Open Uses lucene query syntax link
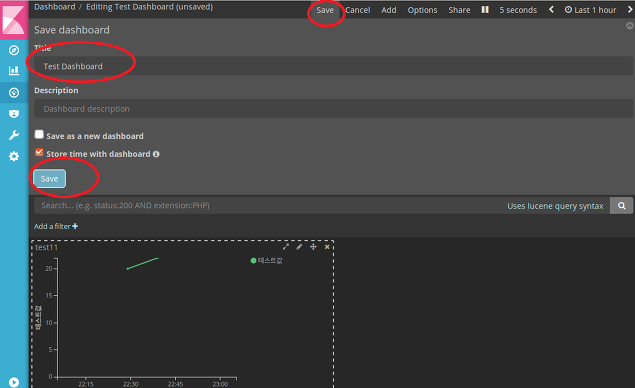The width and height of the screenshot is (635, 388). 555,206
